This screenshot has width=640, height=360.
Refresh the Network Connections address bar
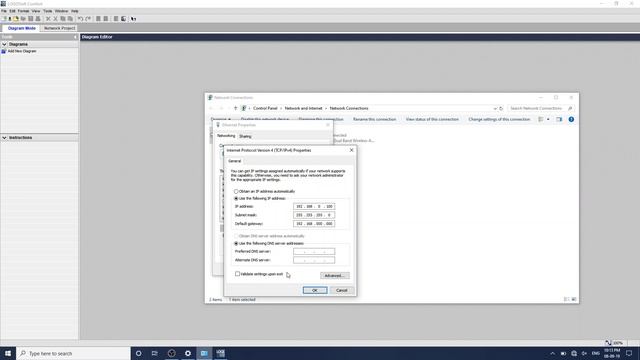click(501, 109)
